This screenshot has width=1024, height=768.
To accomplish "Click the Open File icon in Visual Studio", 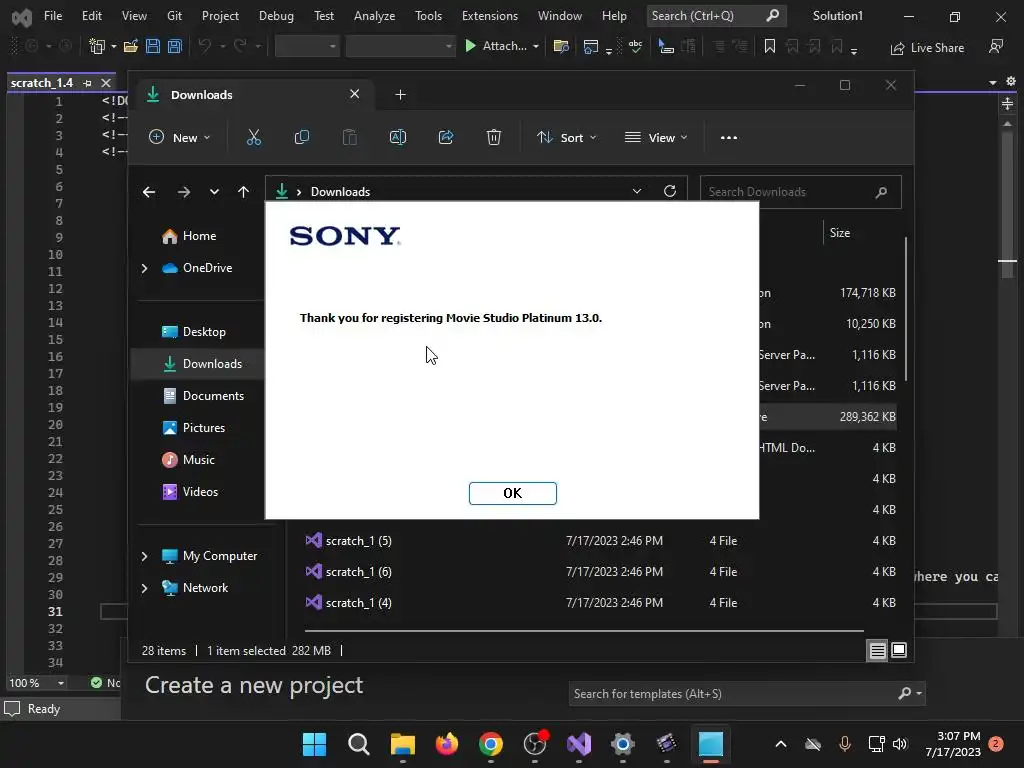I will click(131, 46).
